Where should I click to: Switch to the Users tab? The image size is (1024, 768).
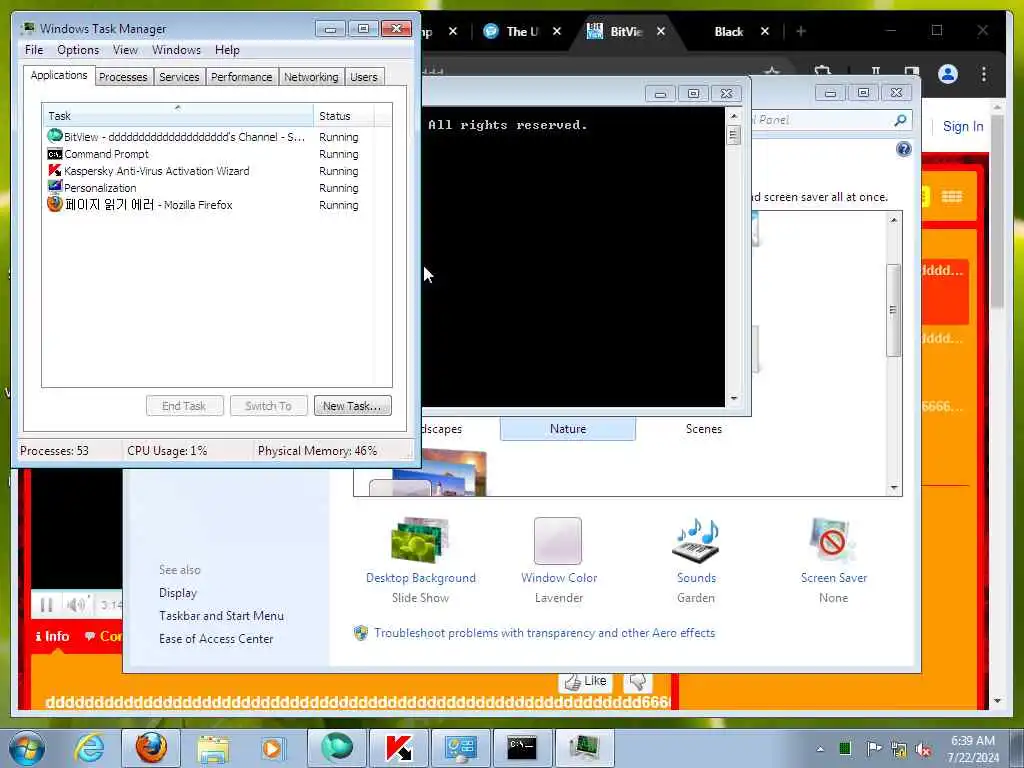click(364, 77)
